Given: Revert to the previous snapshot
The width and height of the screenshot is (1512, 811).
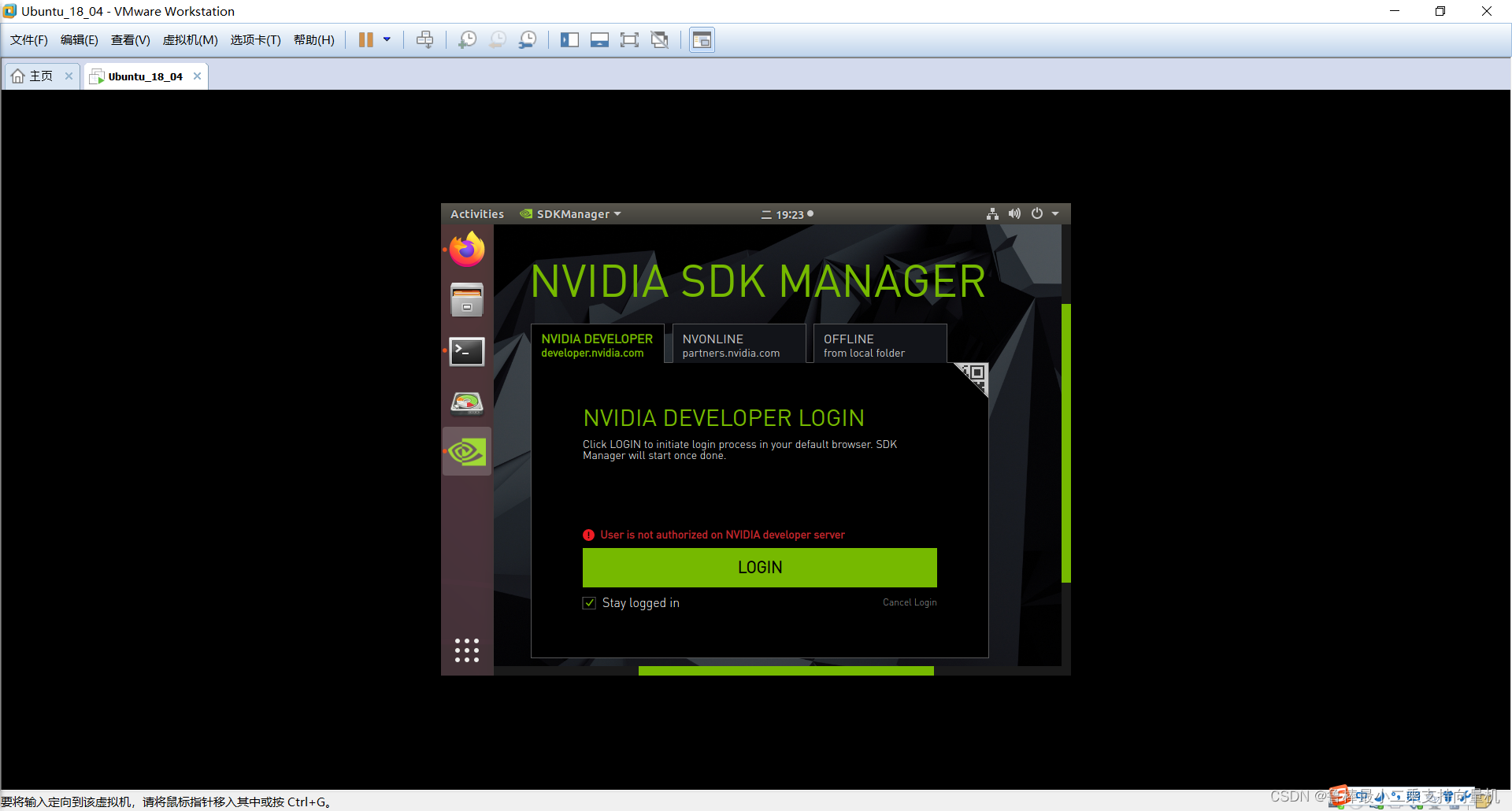Looking at the screenshot, I should (x=498, y=40).
